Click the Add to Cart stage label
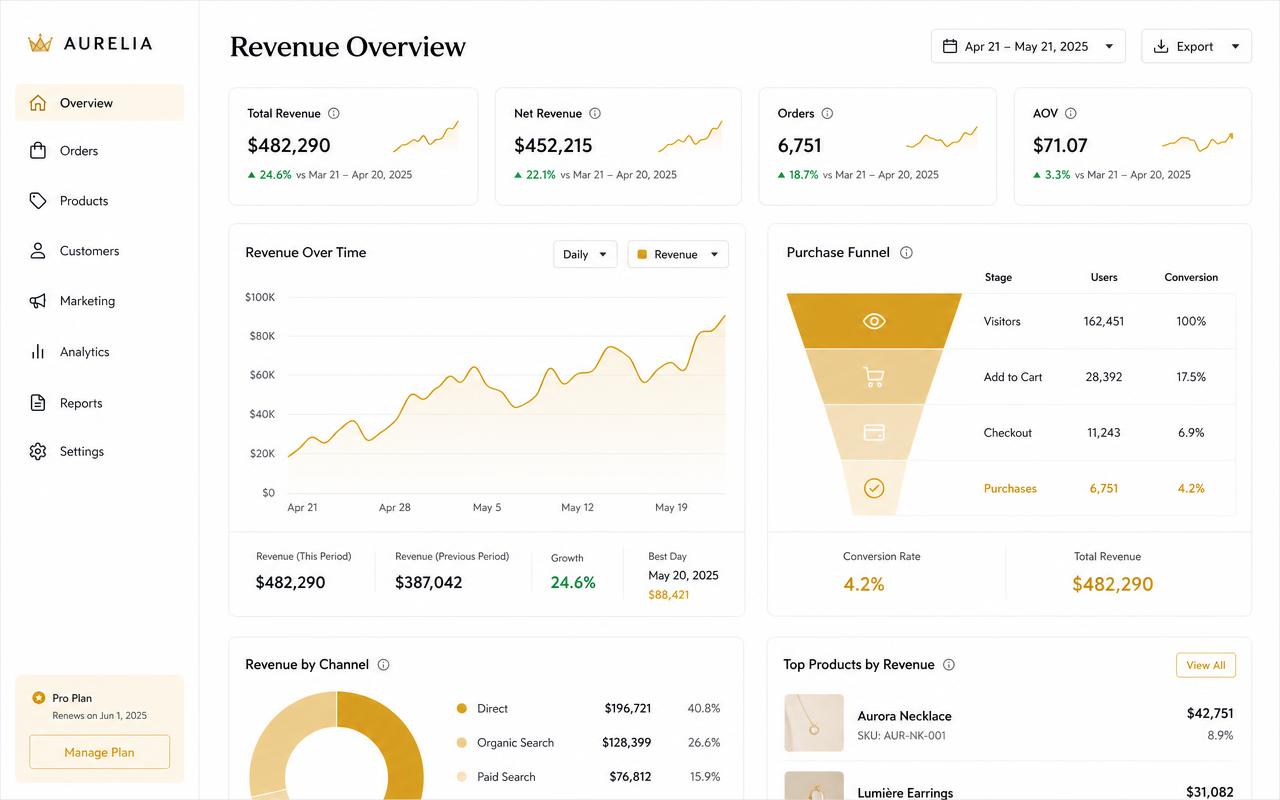This screenshot has height=800, width=1280. 1013,377
